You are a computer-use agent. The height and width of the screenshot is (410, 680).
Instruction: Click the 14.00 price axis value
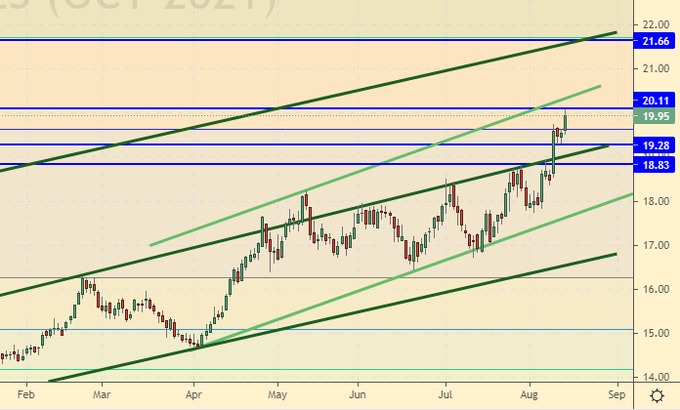[656, 377]
